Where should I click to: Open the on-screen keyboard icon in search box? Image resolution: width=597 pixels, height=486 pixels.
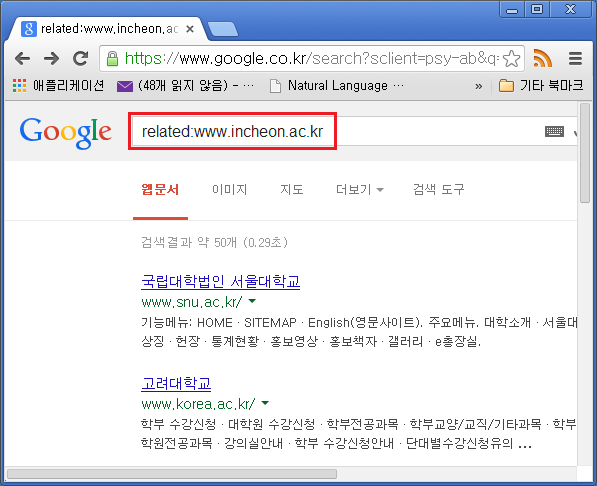[554, 132]
